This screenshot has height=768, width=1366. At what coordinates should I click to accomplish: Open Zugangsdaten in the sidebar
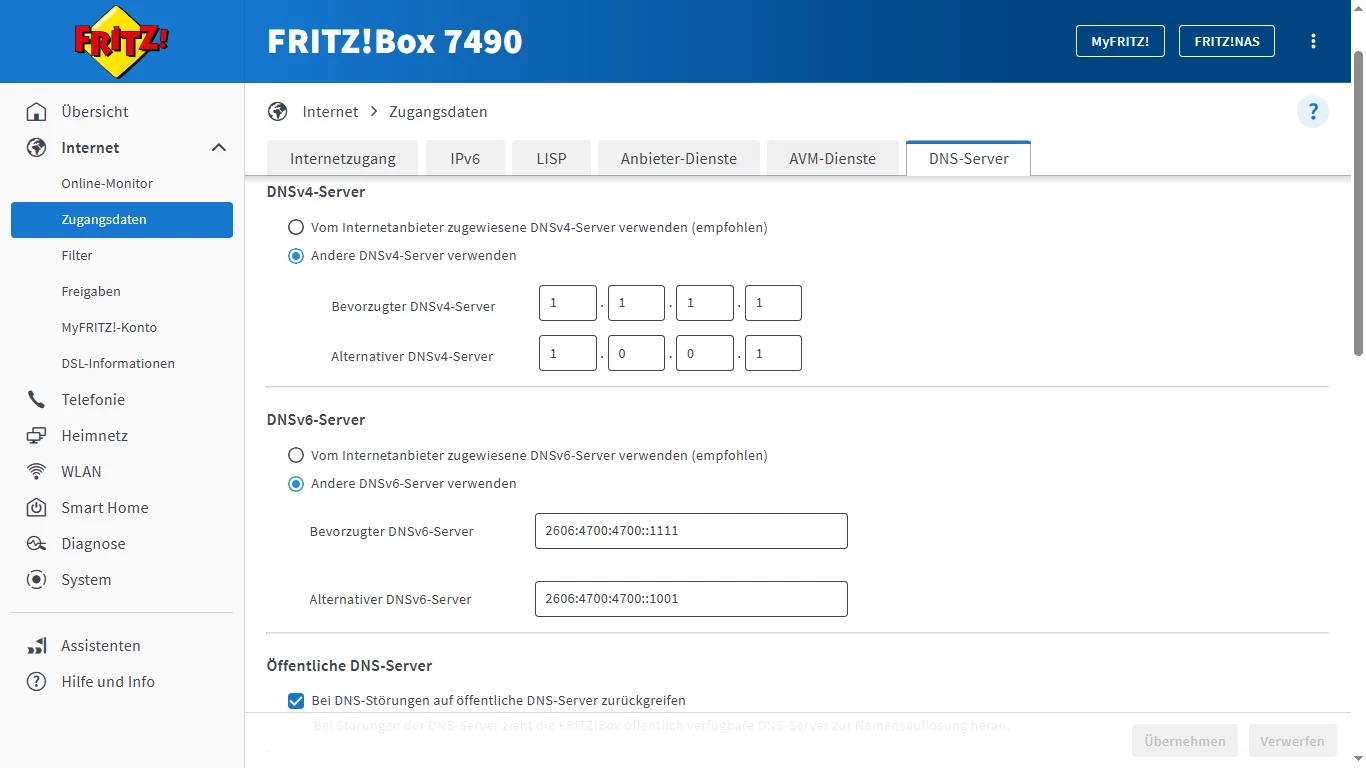122,220
